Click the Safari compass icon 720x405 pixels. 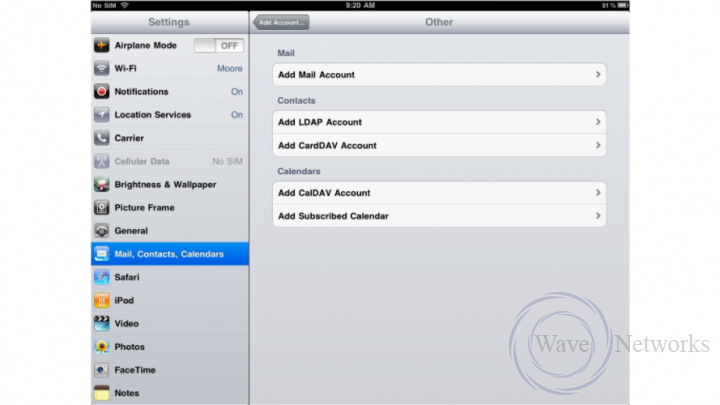point(101,277)
